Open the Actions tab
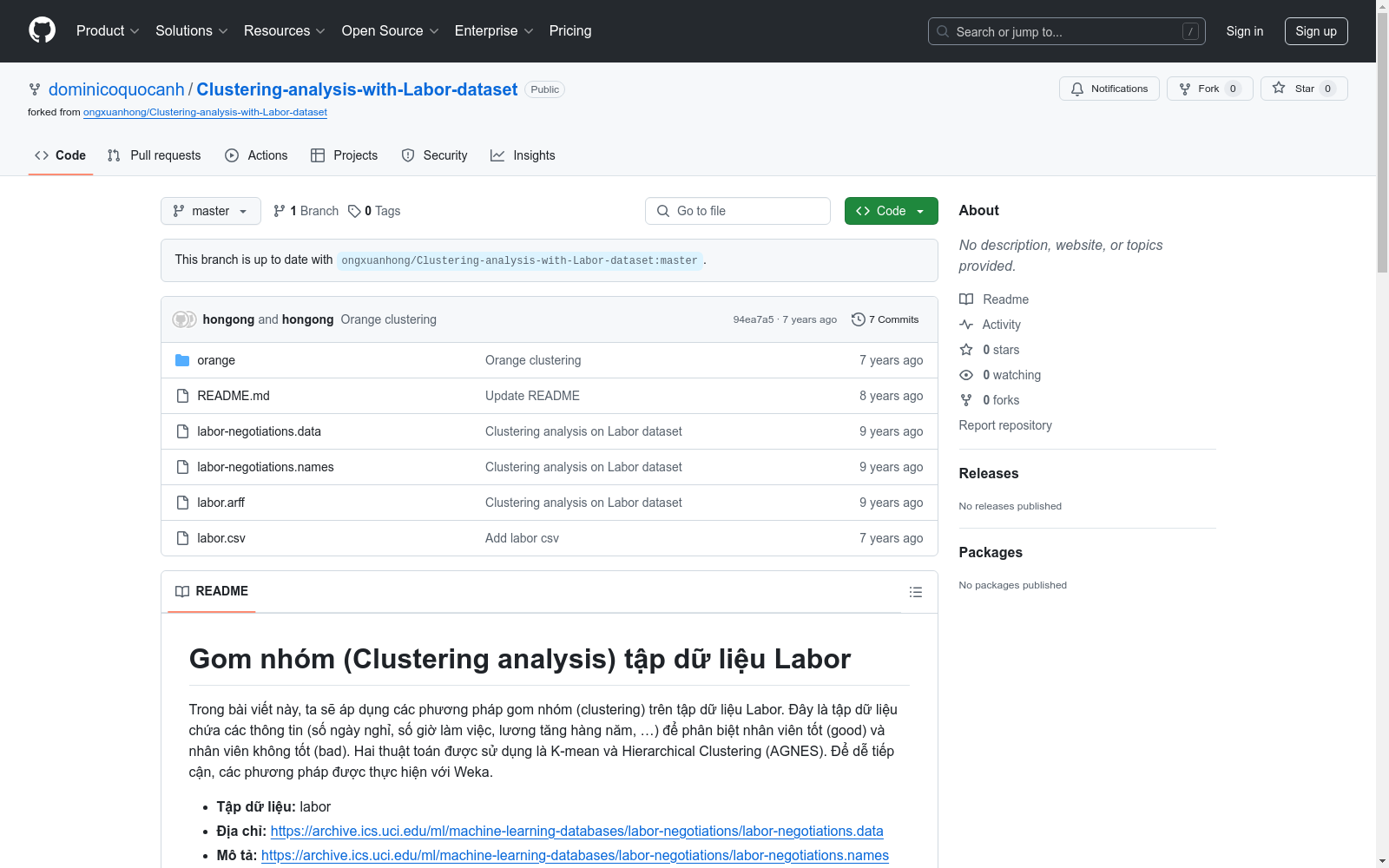The height and width of the screenshot is (868, 1389). pyautogui.click(x=256, y=155)
